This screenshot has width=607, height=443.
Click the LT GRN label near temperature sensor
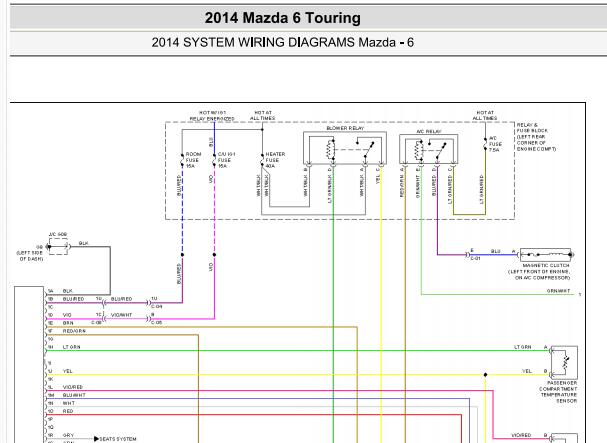coord(523,347)
